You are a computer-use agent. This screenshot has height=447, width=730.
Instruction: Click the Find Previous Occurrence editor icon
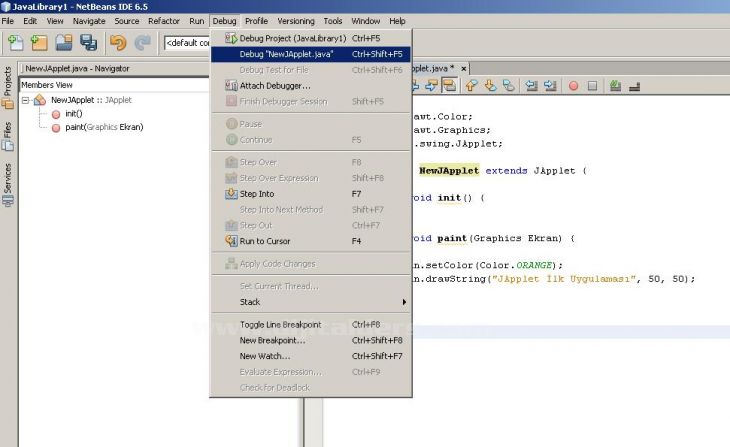[415, 85]
